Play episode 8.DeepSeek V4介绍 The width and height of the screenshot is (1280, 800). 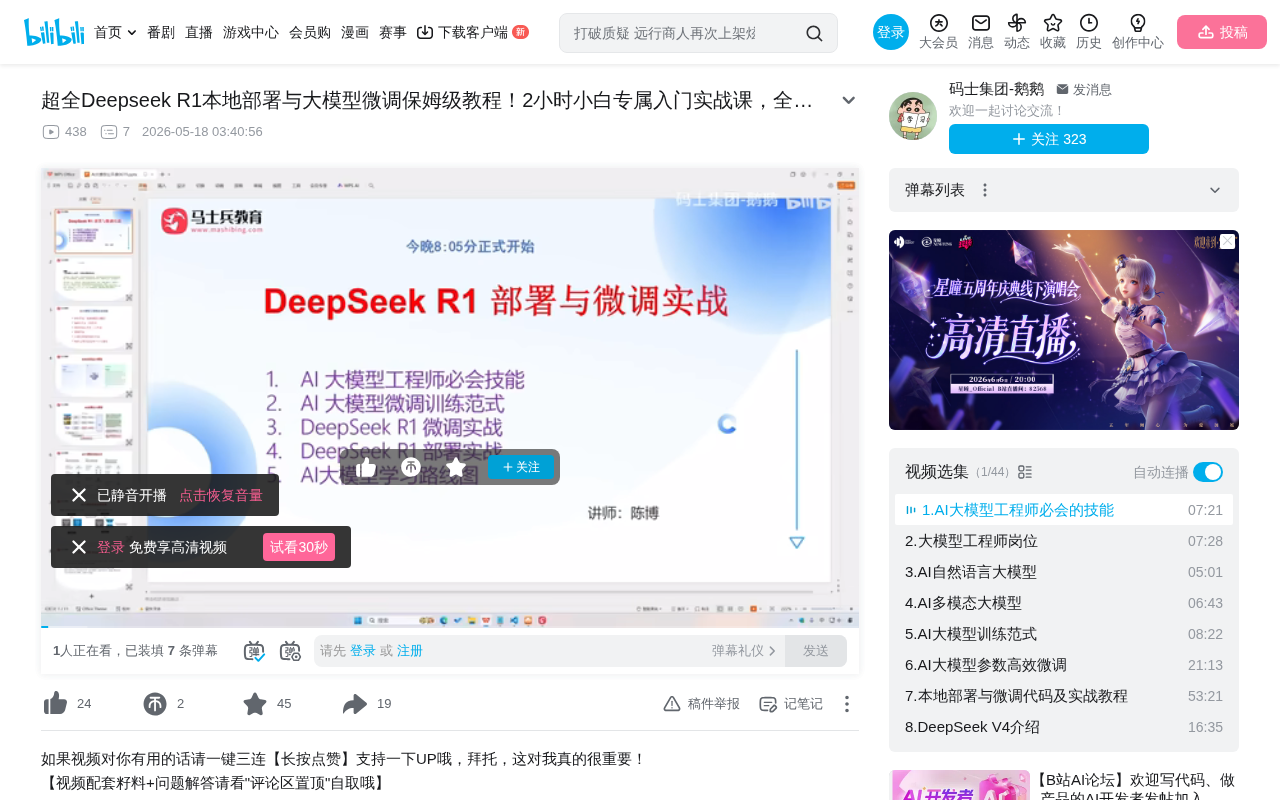coord(1064,727)
